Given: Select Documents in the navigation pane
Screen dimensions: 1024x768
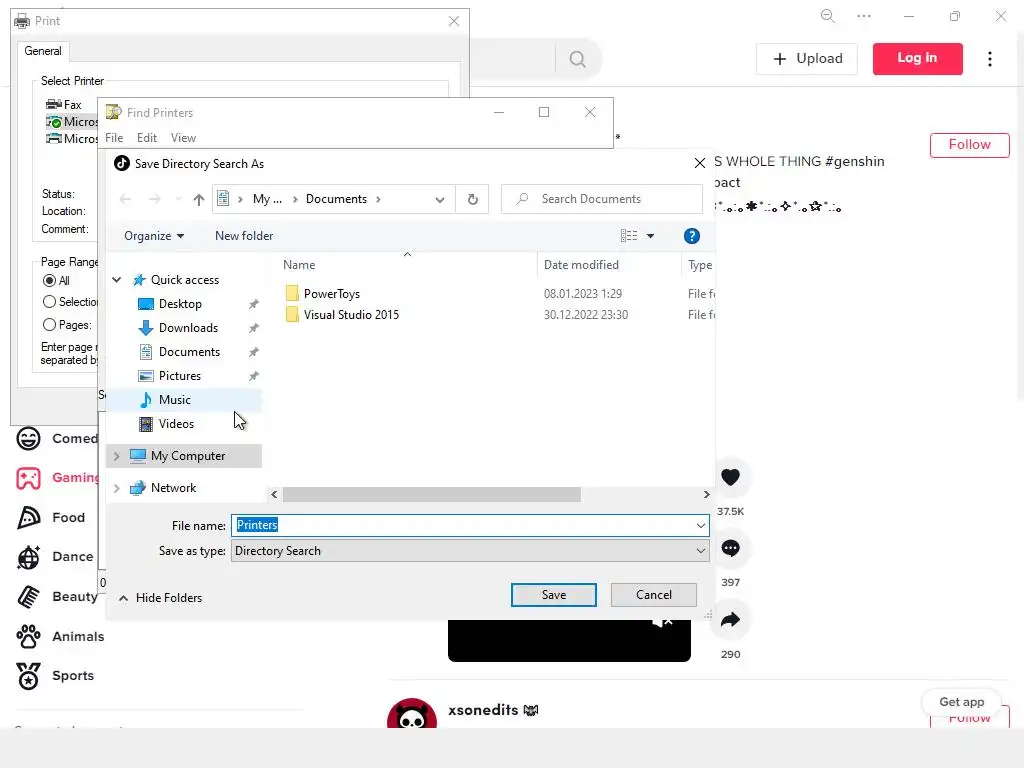Looking at the screenshot, I should coord(189,352).
